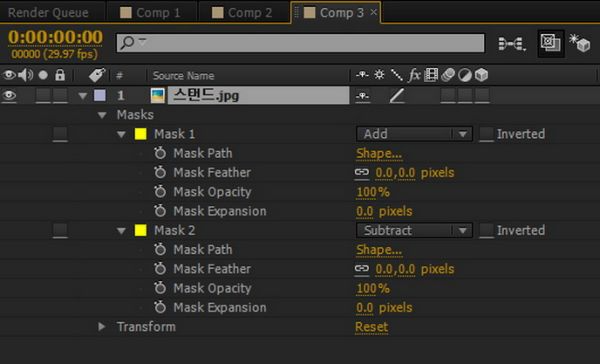Toggle the Draft 3D button

click(579, 43)
